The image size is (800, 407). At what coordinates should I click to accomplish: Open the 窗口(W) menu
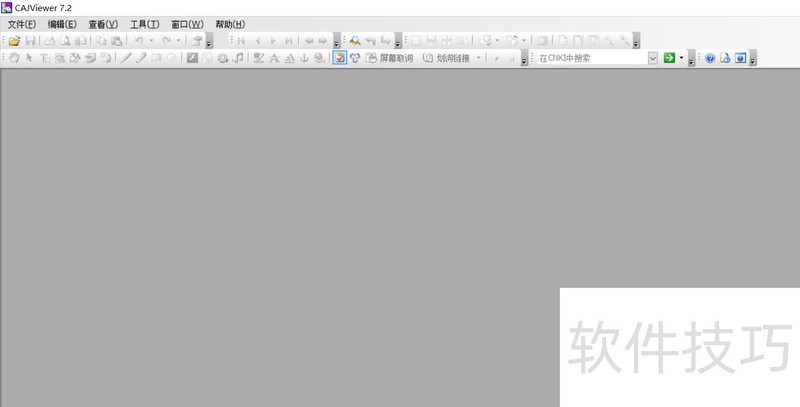tap(187, 24)
